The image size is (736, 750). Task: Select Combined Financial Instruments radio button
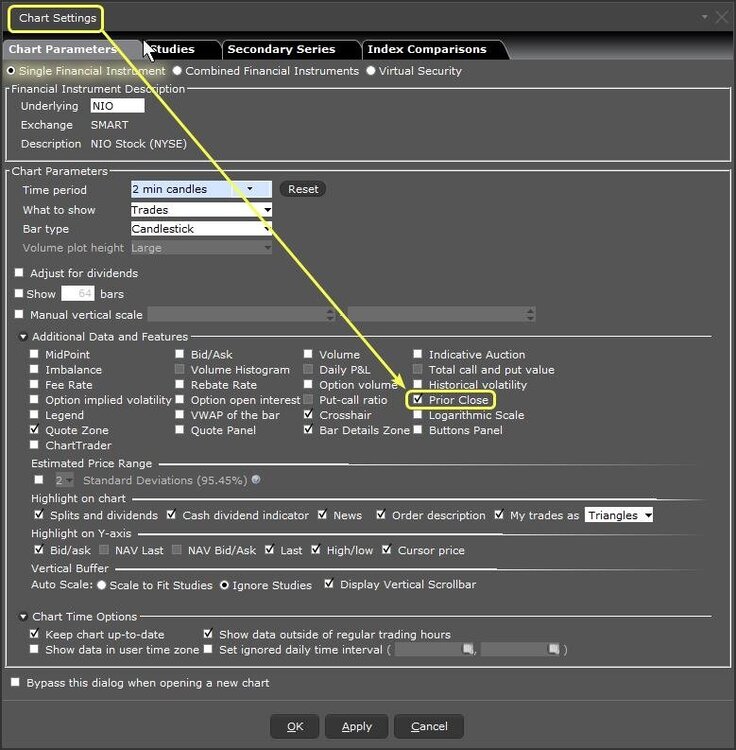coord(177,71)
